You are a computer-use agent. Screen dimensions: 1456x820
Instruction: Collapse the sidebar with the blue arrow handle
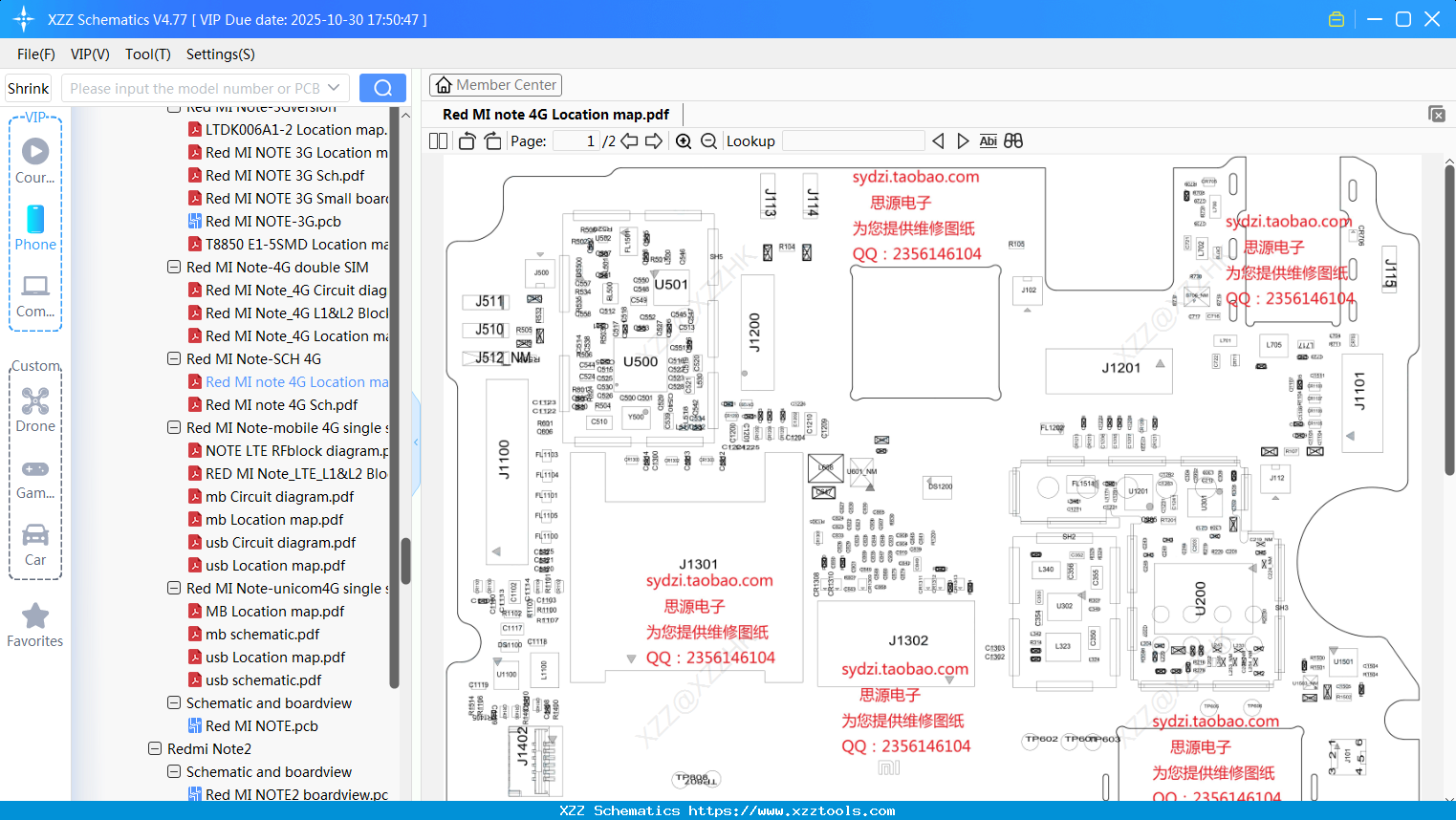(x=414, y=442)
